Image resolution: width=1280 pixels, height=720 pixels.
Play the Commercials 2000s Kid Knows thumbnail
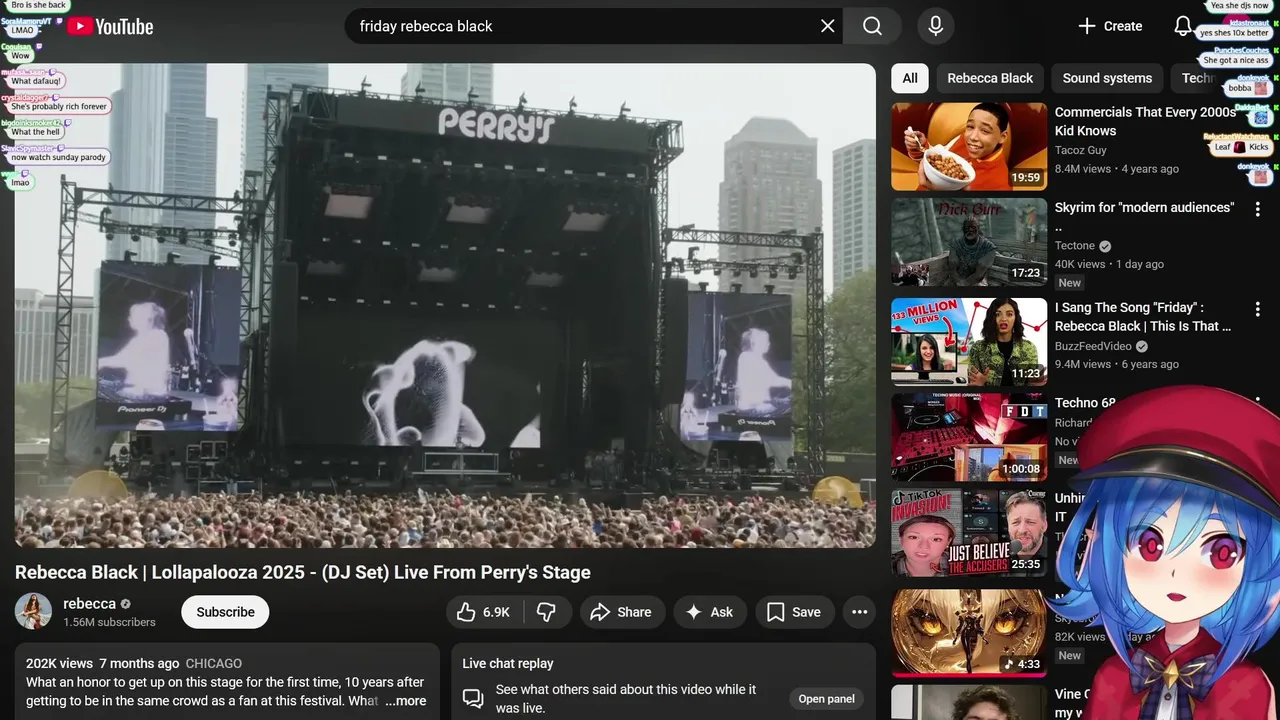click(969, 147)
